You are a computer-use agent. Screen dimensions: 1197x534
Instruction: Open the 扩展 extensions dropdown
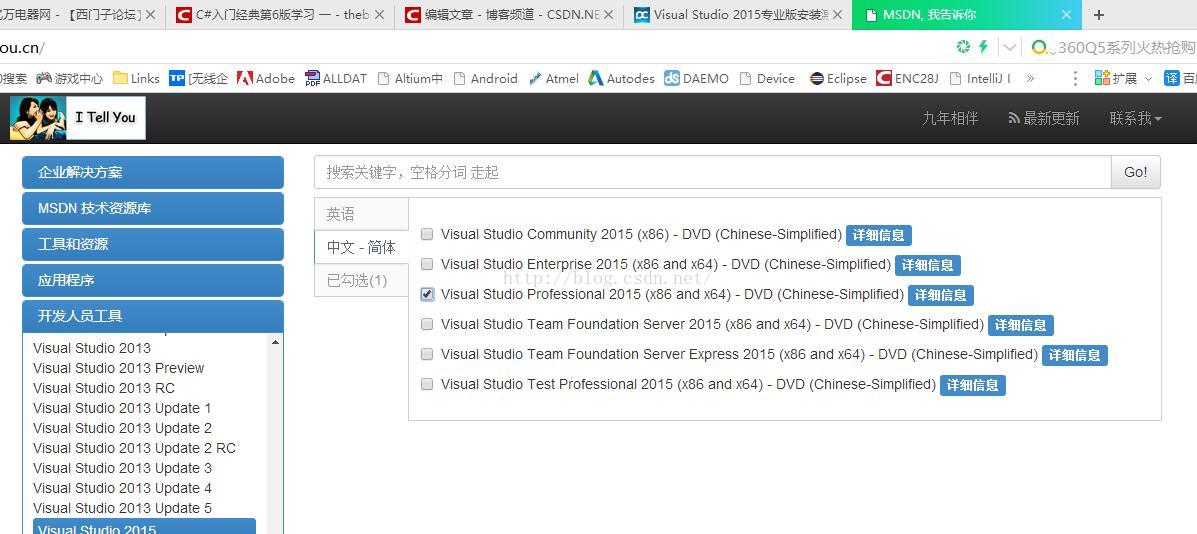[1122, 78]
